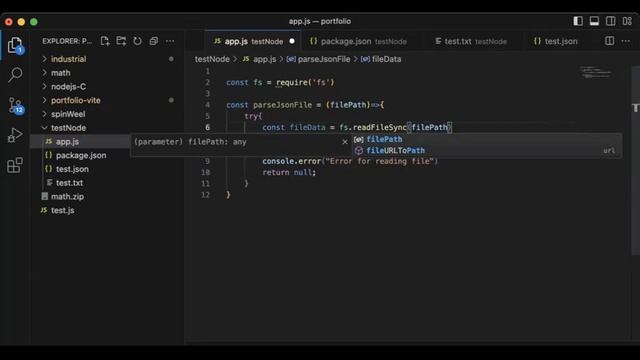Close the parameter hint popup
640x360 pixels.
pos(345,142)
